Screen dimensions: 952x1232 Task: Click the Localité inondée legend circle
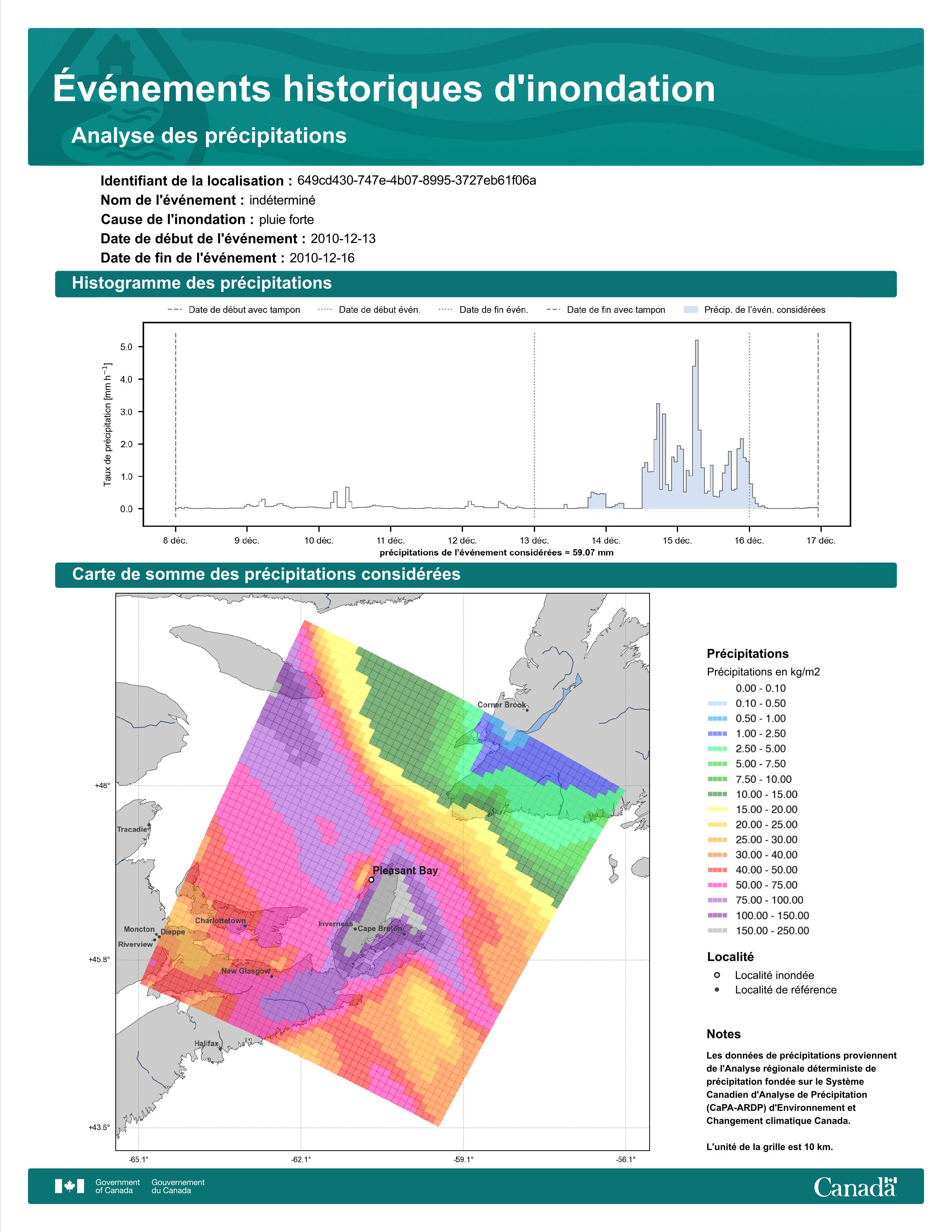(717, 975)
